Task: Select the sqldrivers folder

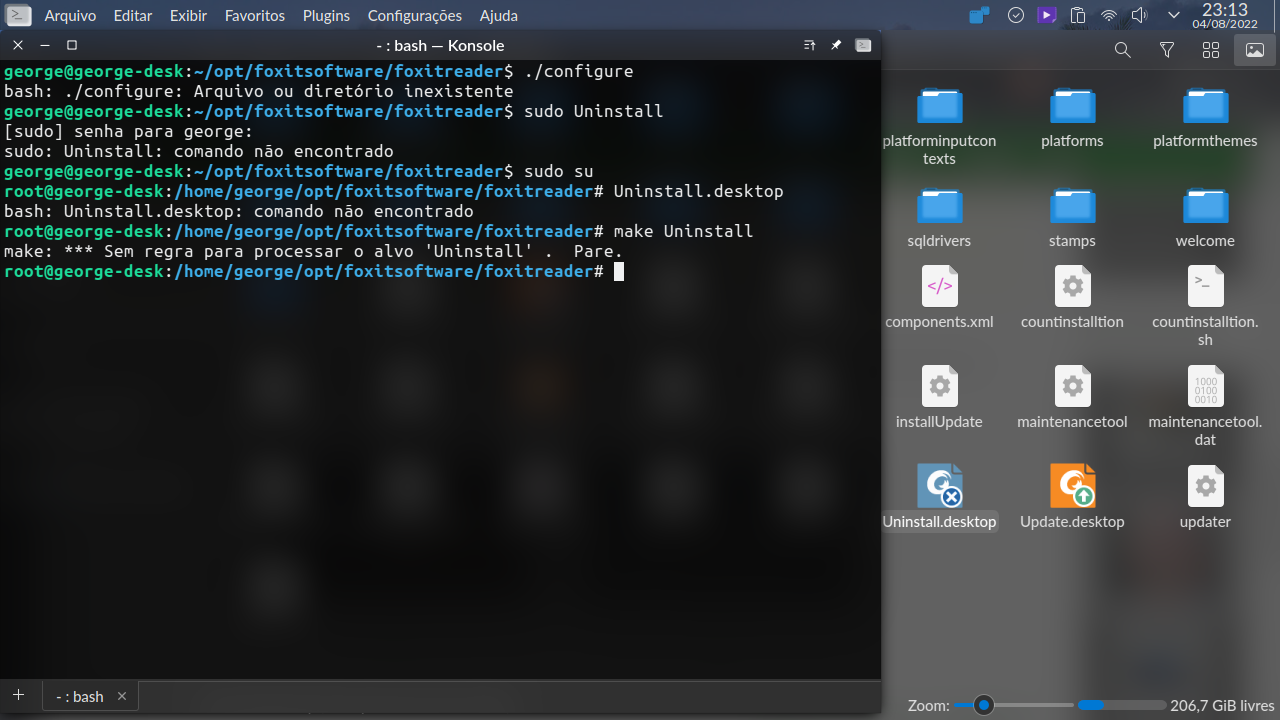Action: (939, 218)
